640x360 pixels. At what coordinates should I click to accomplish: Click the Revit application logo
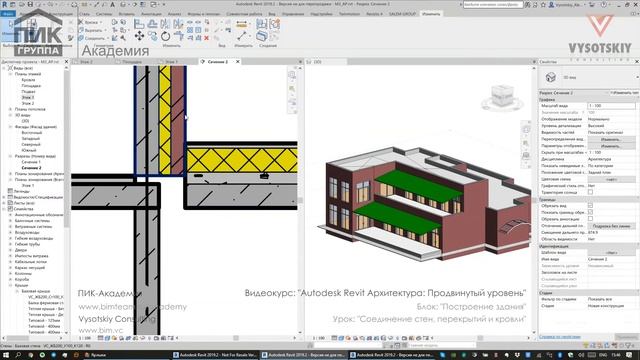click(x=4, y=4)
